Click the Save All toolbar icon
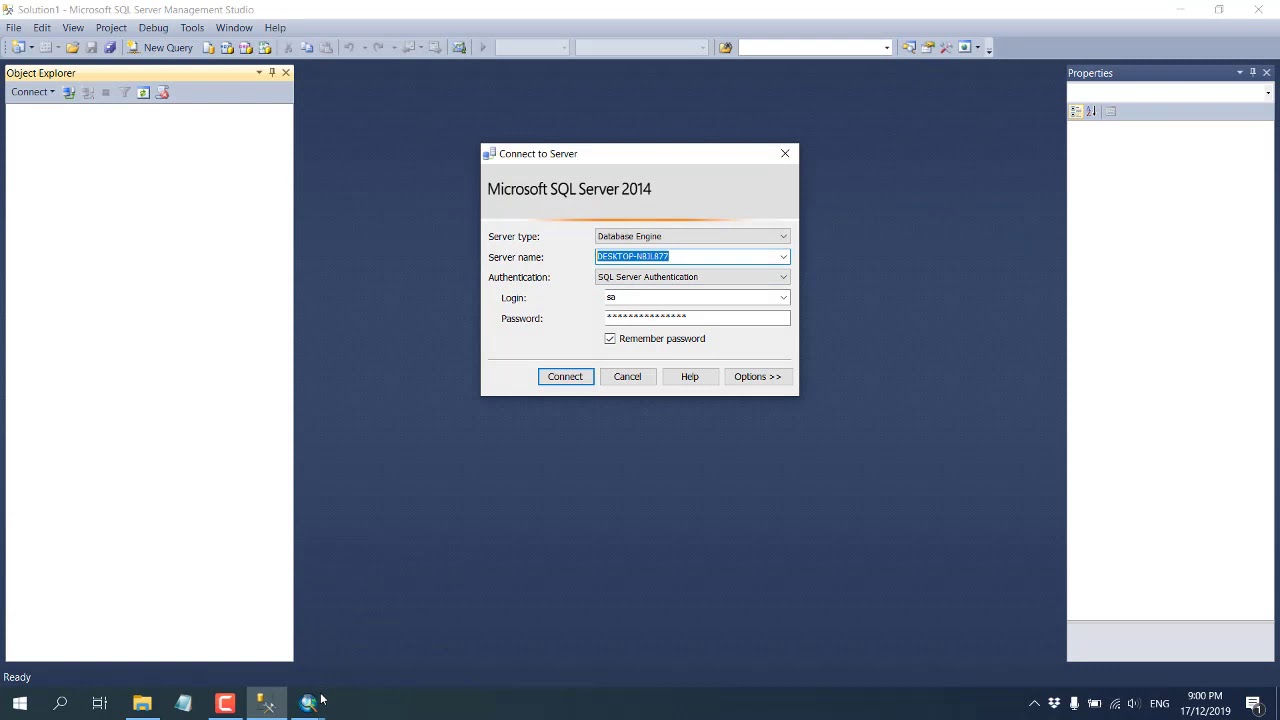The width and height of the screenshot is (1280, 720). coord(110,47)
